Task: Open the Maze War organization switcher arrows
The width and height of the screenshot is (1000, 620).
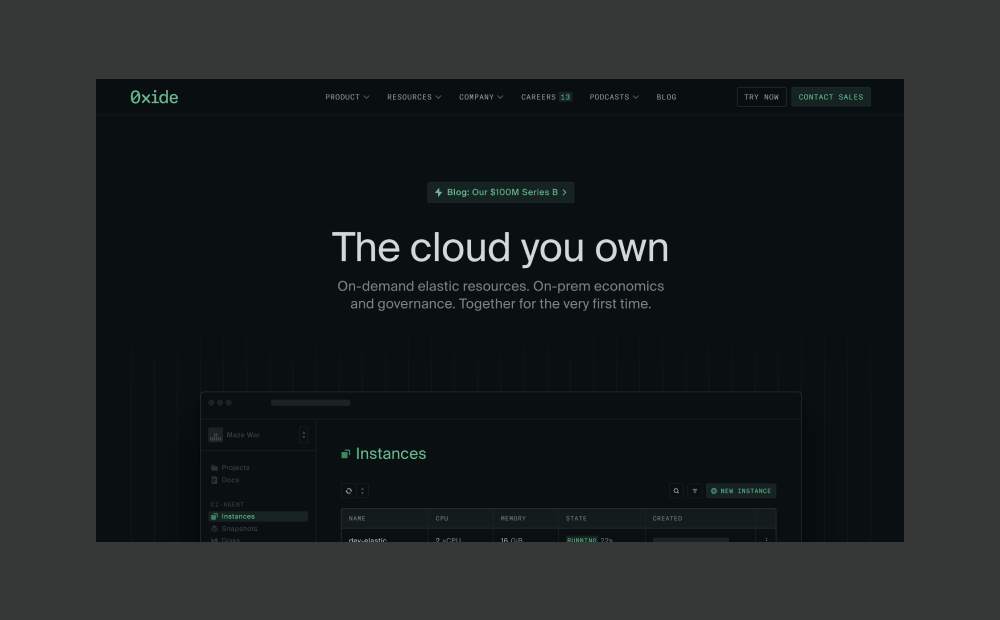Action: click(304, 435)
